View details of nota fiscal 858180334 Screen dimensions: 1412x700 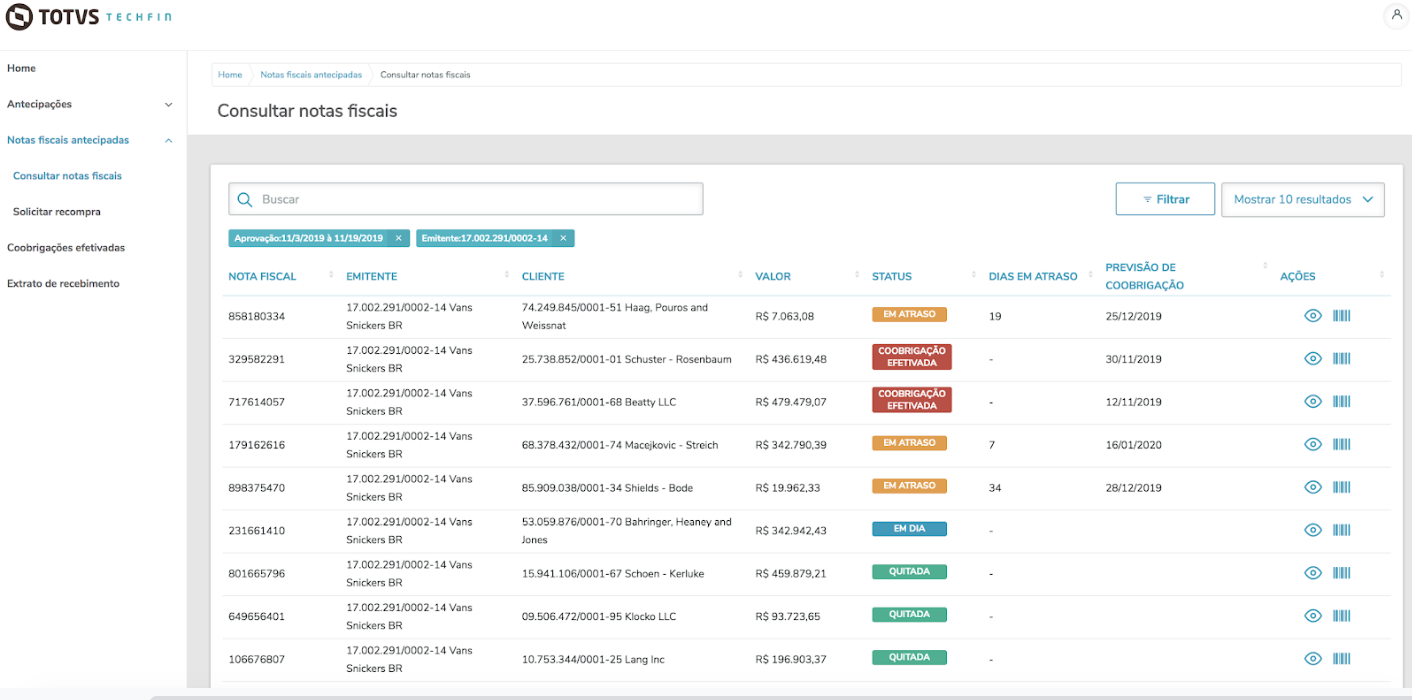1313,316
